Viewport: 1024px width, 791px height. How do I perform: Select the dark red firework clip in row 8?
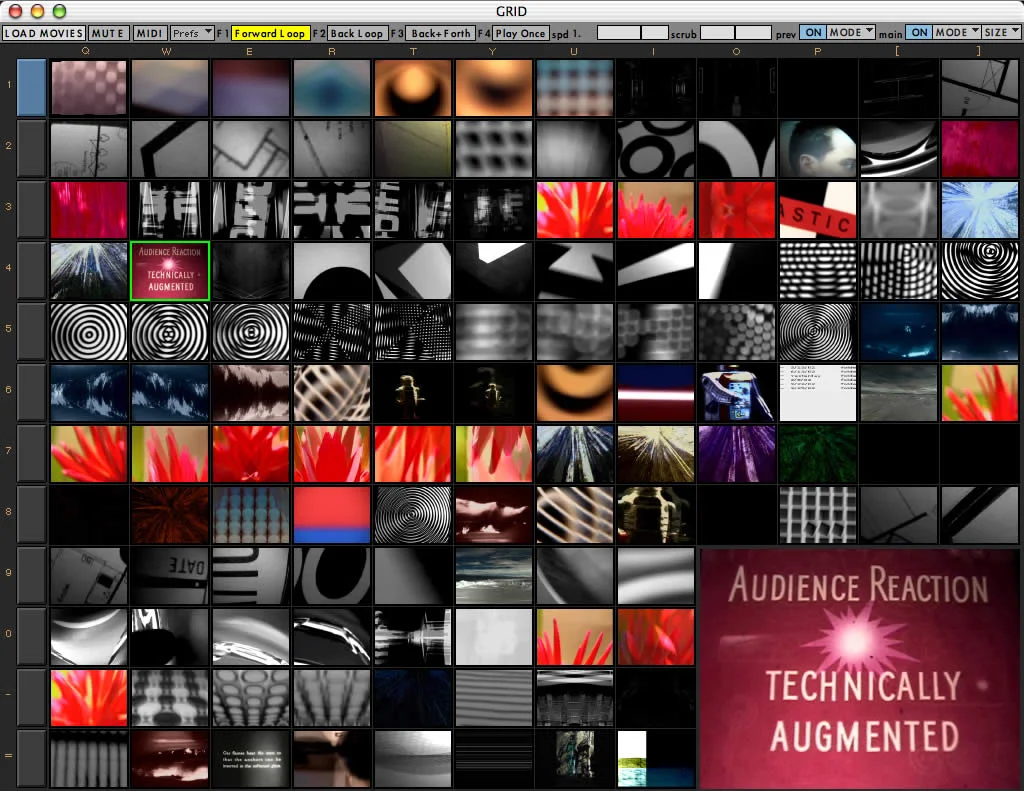pyautogui.click(x=170, y=514)
